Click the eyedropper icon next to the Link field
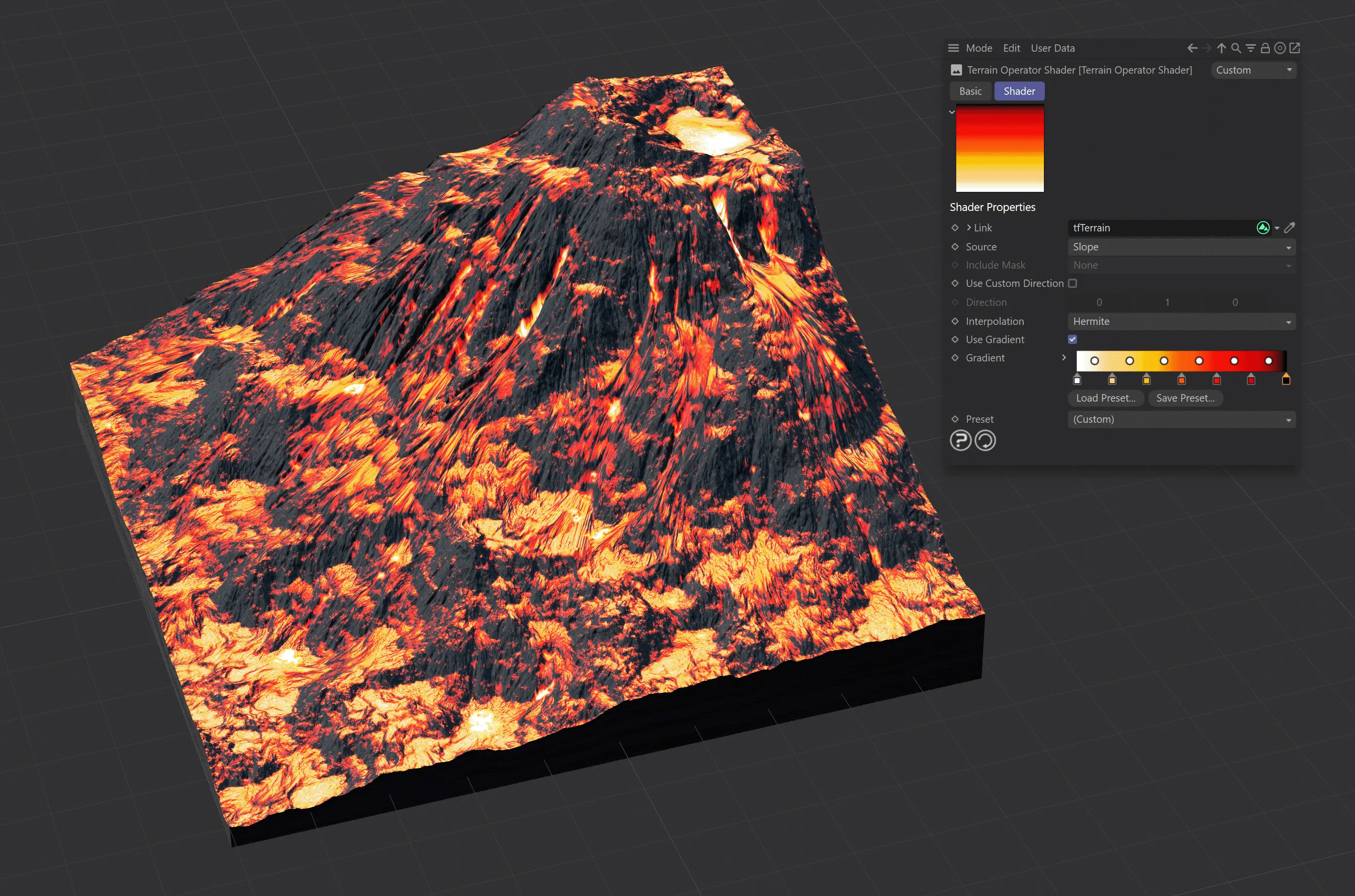Viewport: 1355px width, 896px height. [1290, 227]
